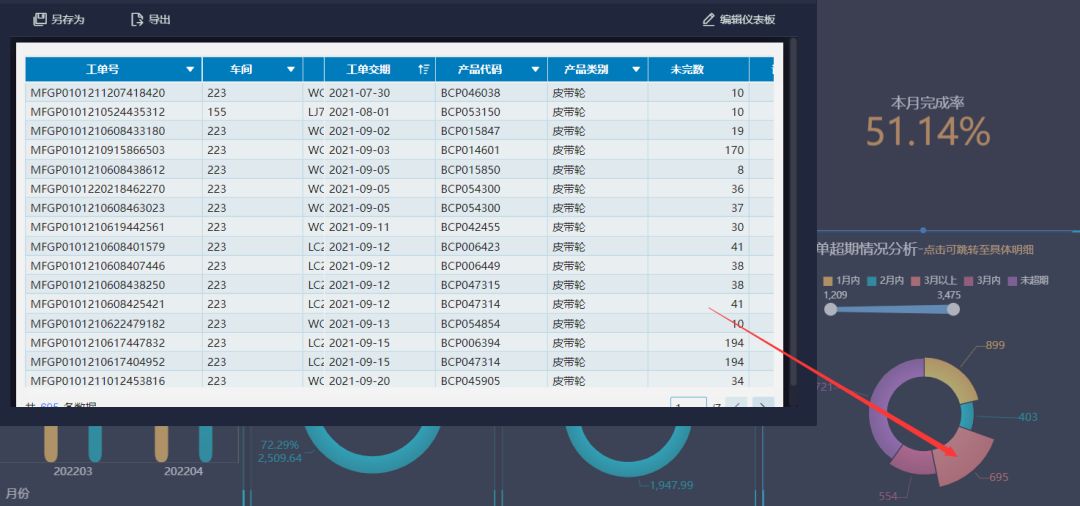
Task: Click the 202204 month axis label
Action: [183, 472]
